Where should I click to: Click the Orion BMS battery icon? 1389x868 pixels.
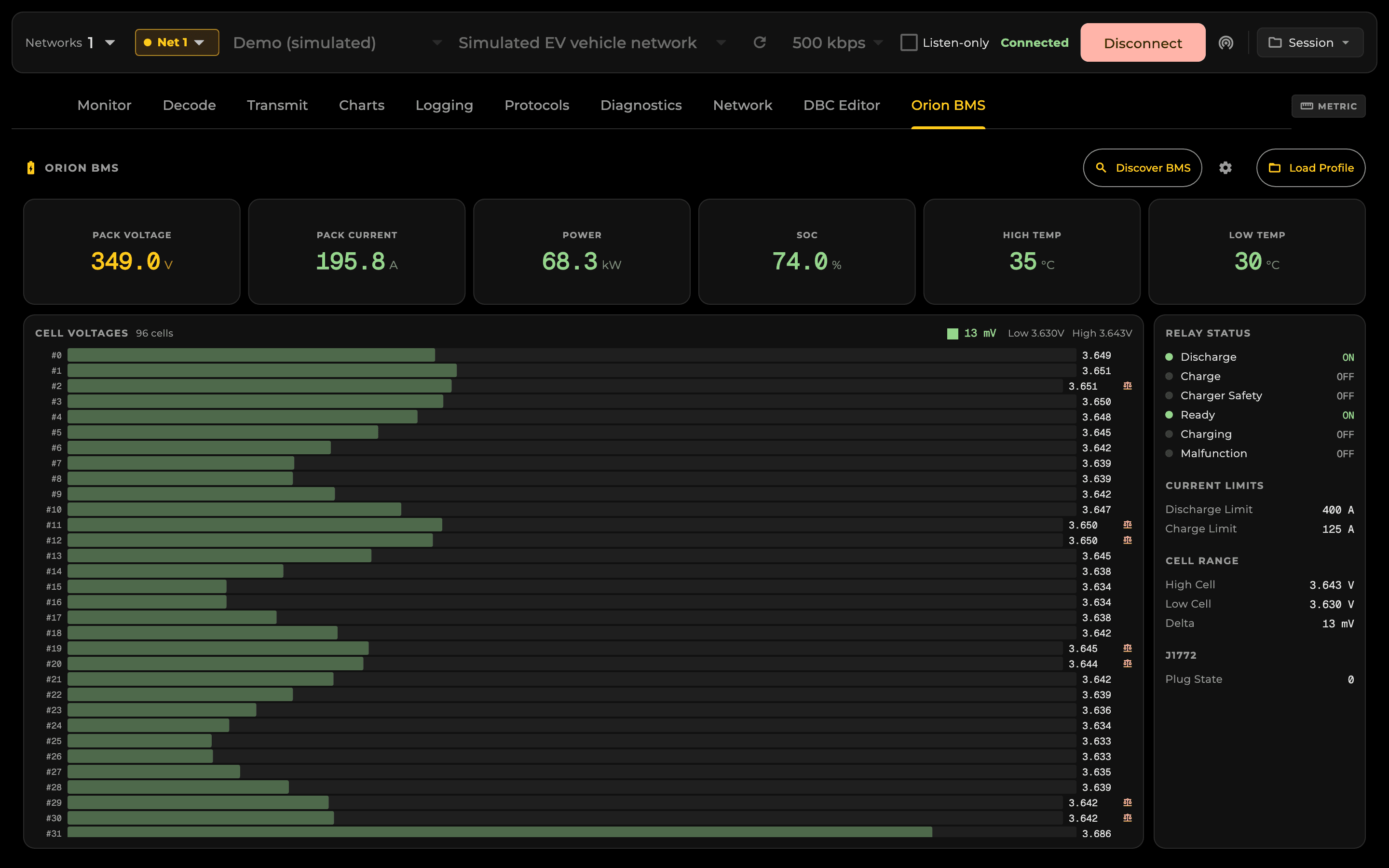[x=31, y=168]
